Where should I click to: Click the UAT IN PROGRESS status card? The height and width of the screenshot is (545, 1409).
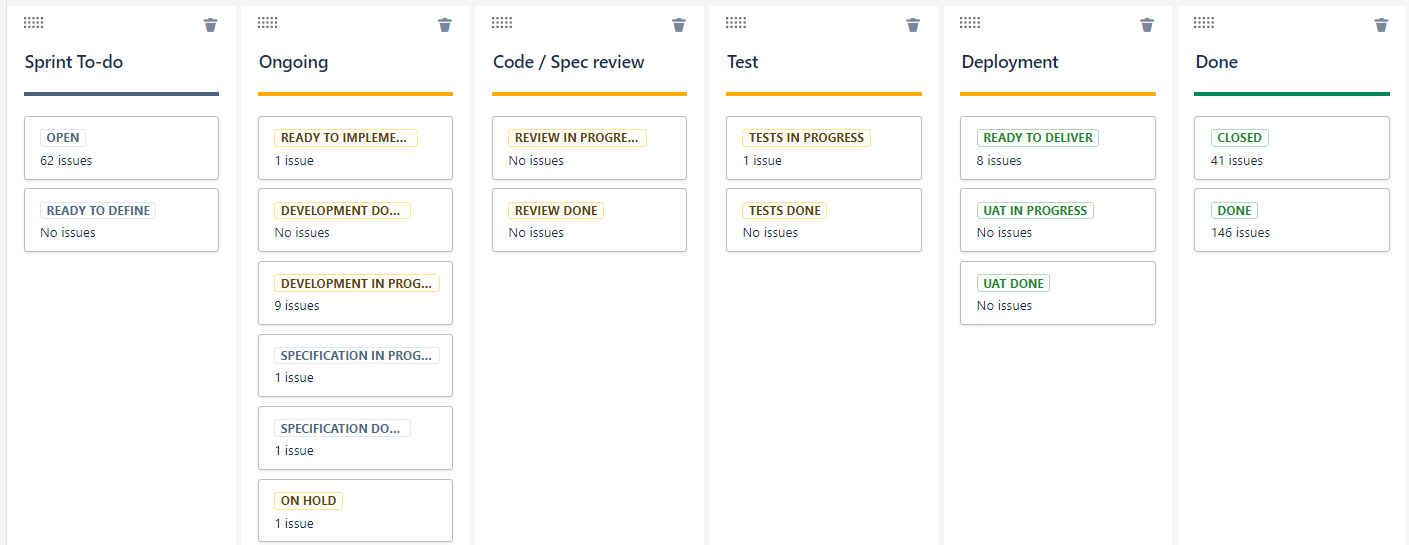tap(1058, 220)
